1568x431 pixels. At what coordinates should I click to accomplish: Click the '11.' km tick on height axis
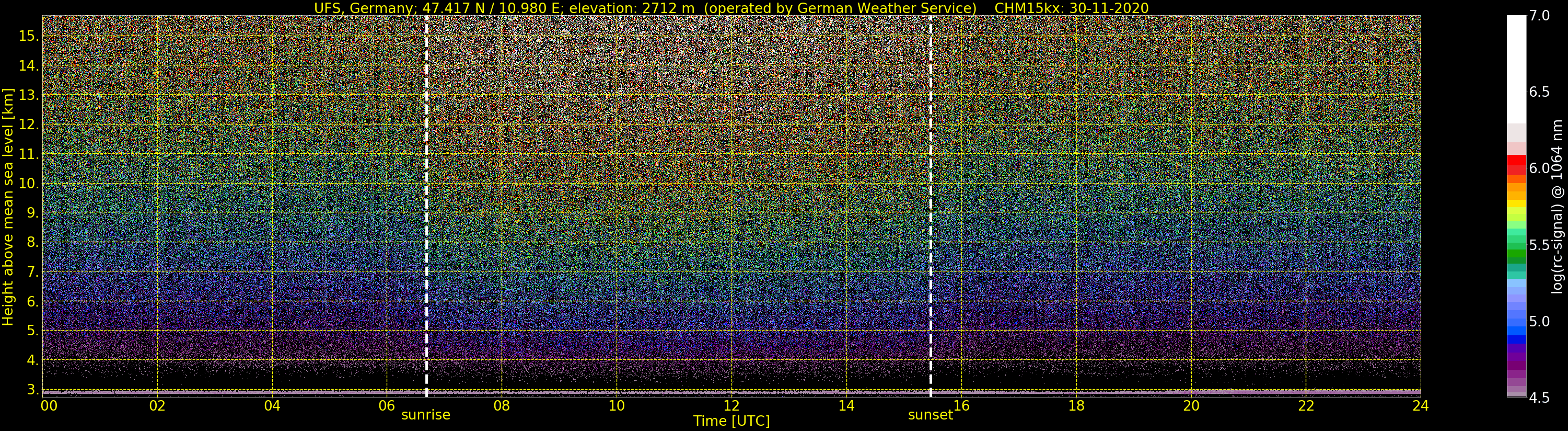[29, 154]
